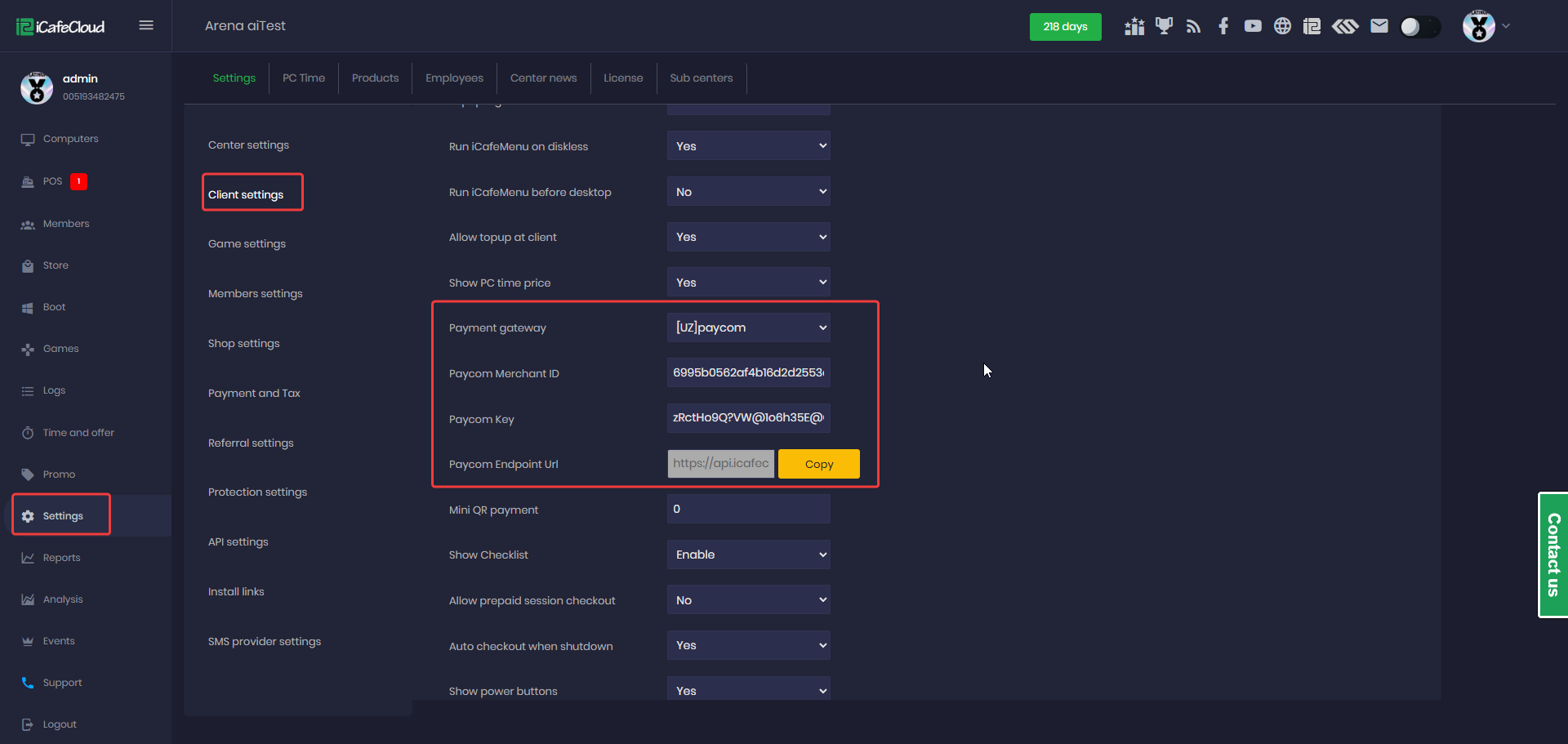
Task: Click the hamburger menu icon
Action: 146,25
